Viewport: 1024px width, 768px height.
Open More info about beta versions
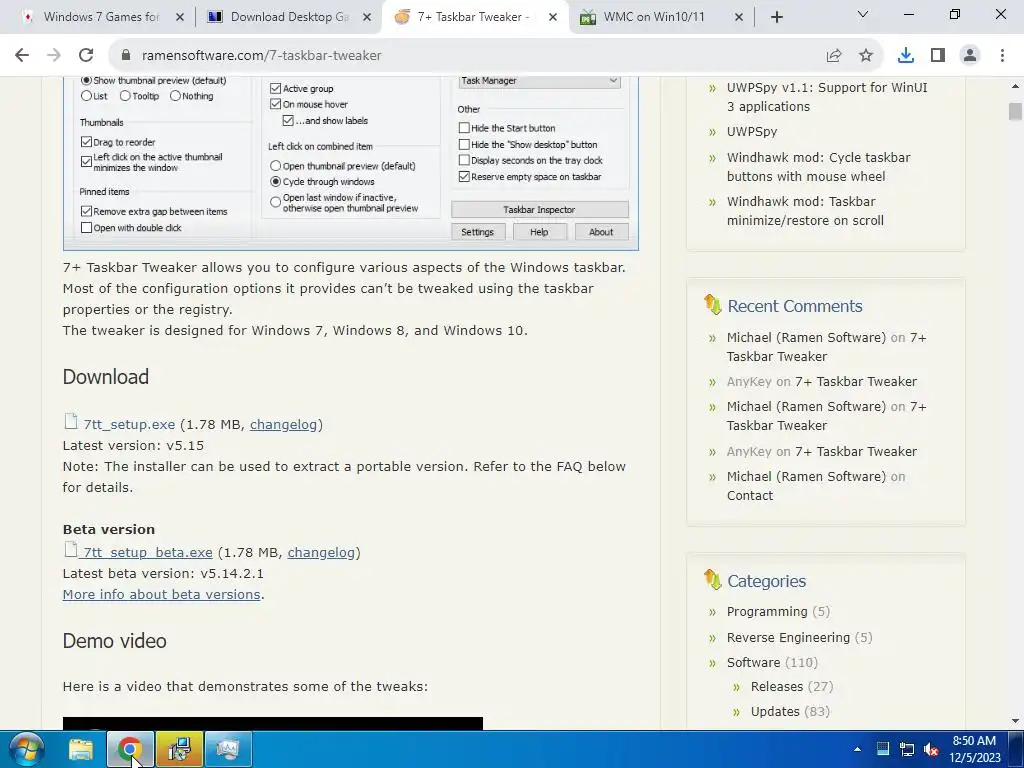161,594
